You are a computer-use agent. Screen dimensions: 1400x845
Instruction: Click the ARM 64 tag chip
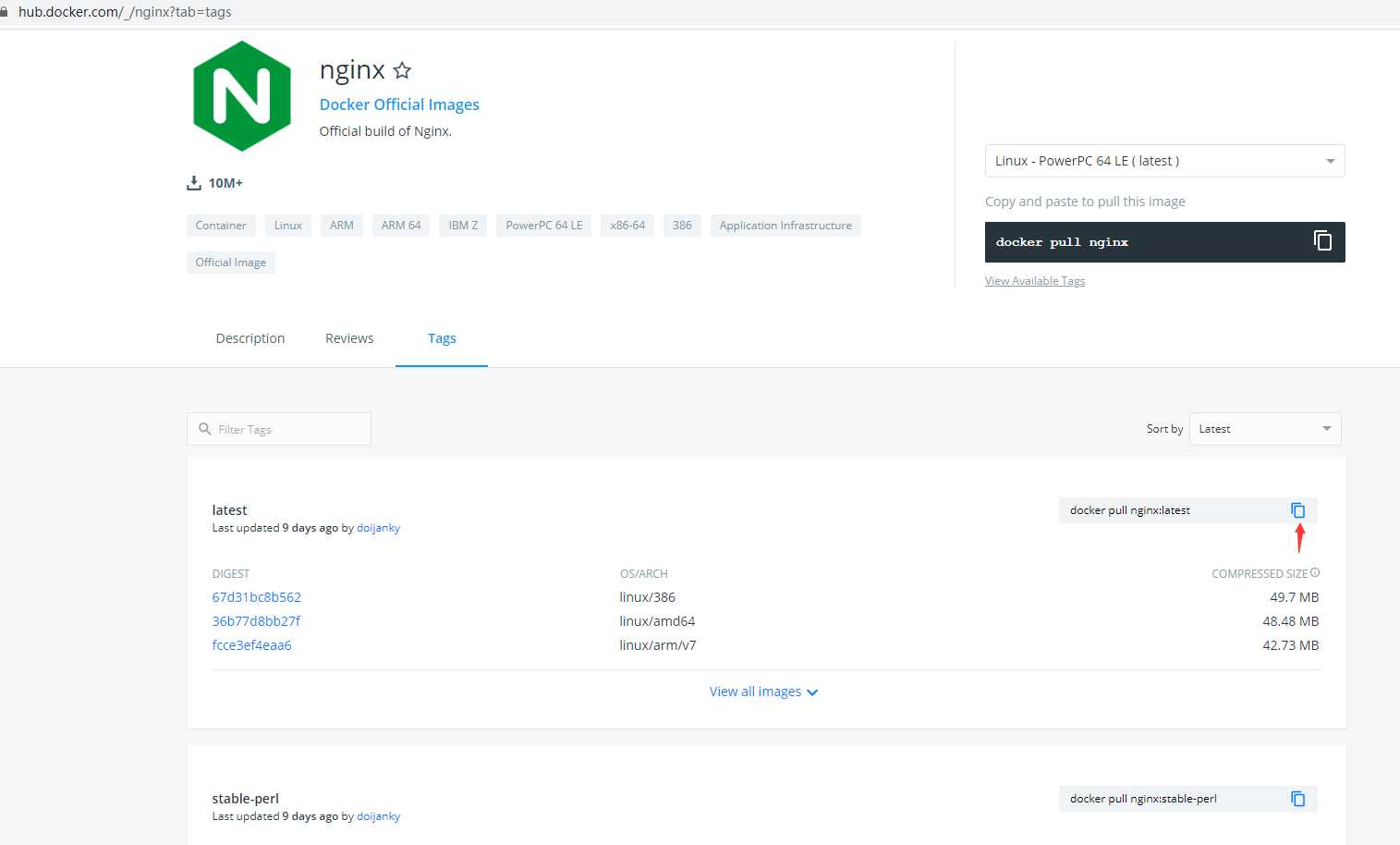(401, 226)
